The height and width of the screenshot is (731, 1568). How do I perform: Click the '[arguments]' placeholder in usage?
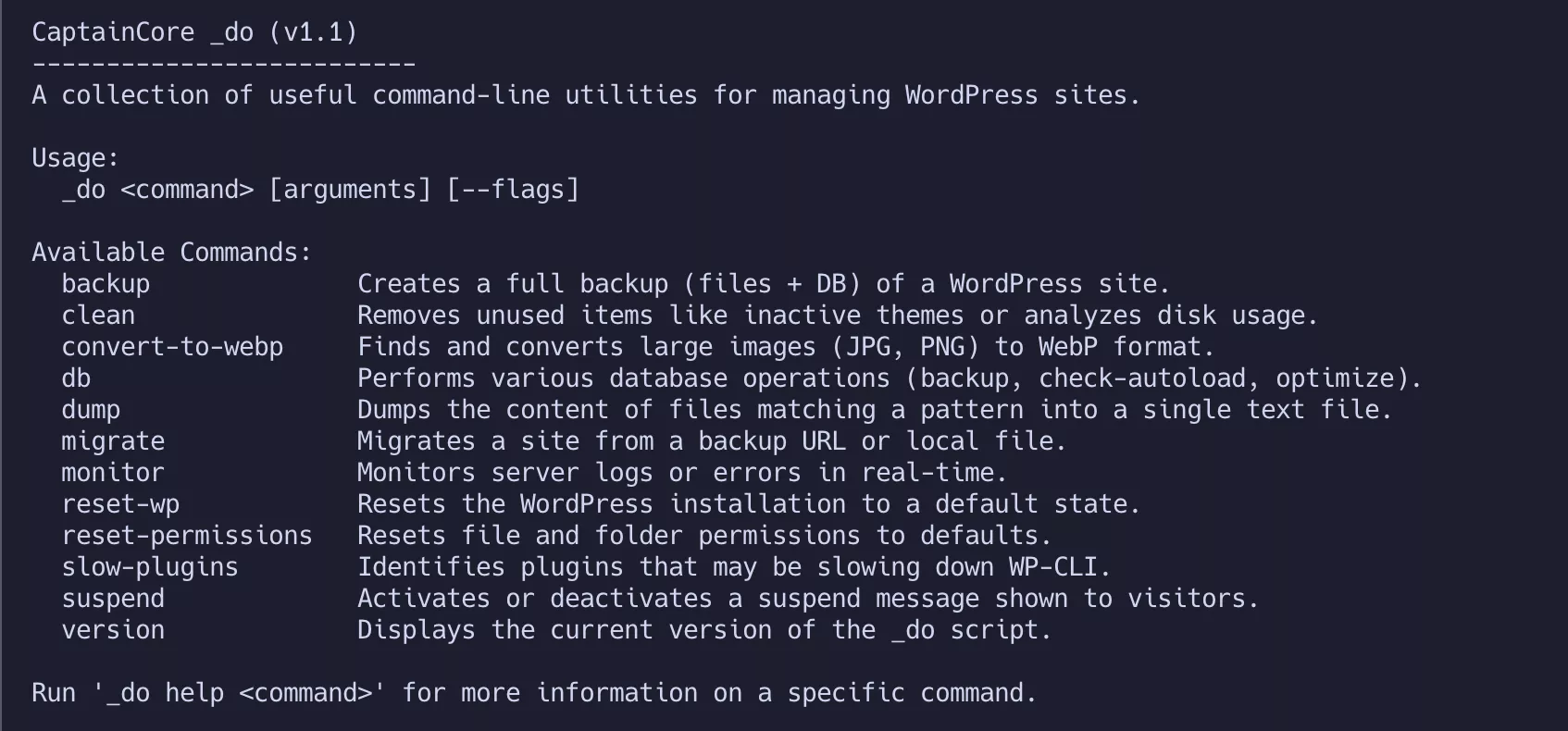pos(350,190)
